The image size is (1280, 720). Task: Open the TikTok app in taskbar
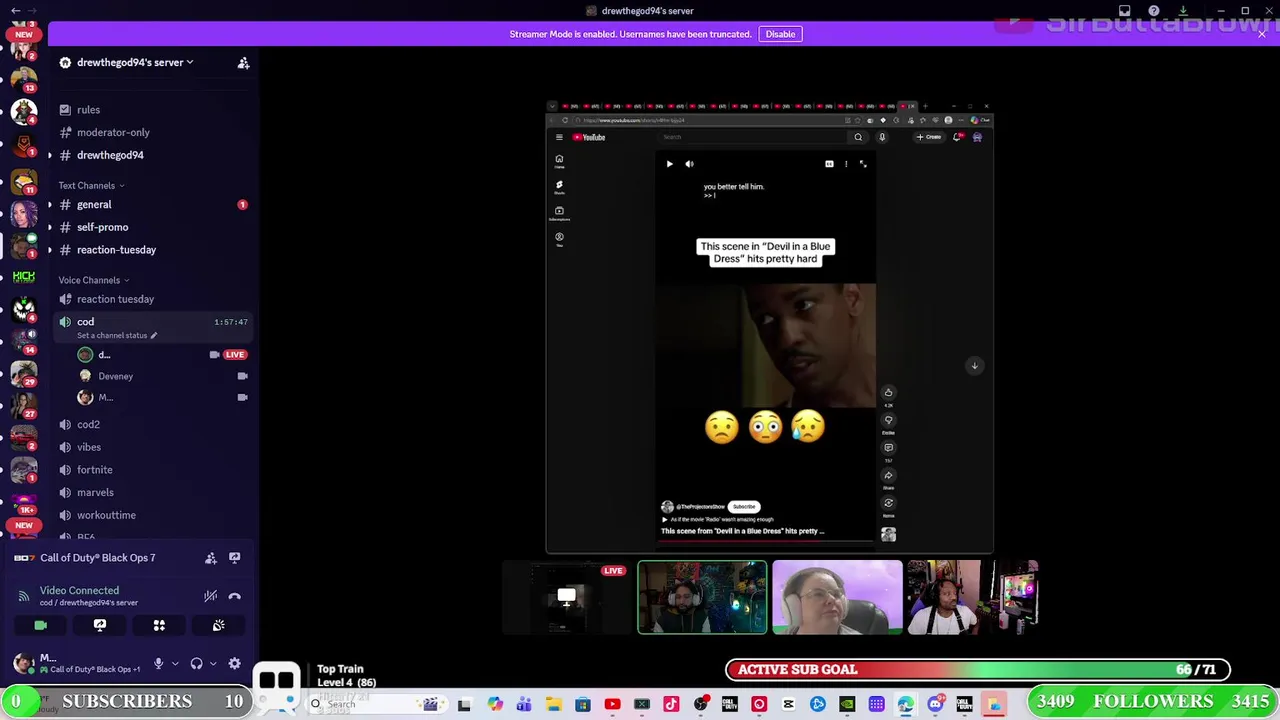671,705
